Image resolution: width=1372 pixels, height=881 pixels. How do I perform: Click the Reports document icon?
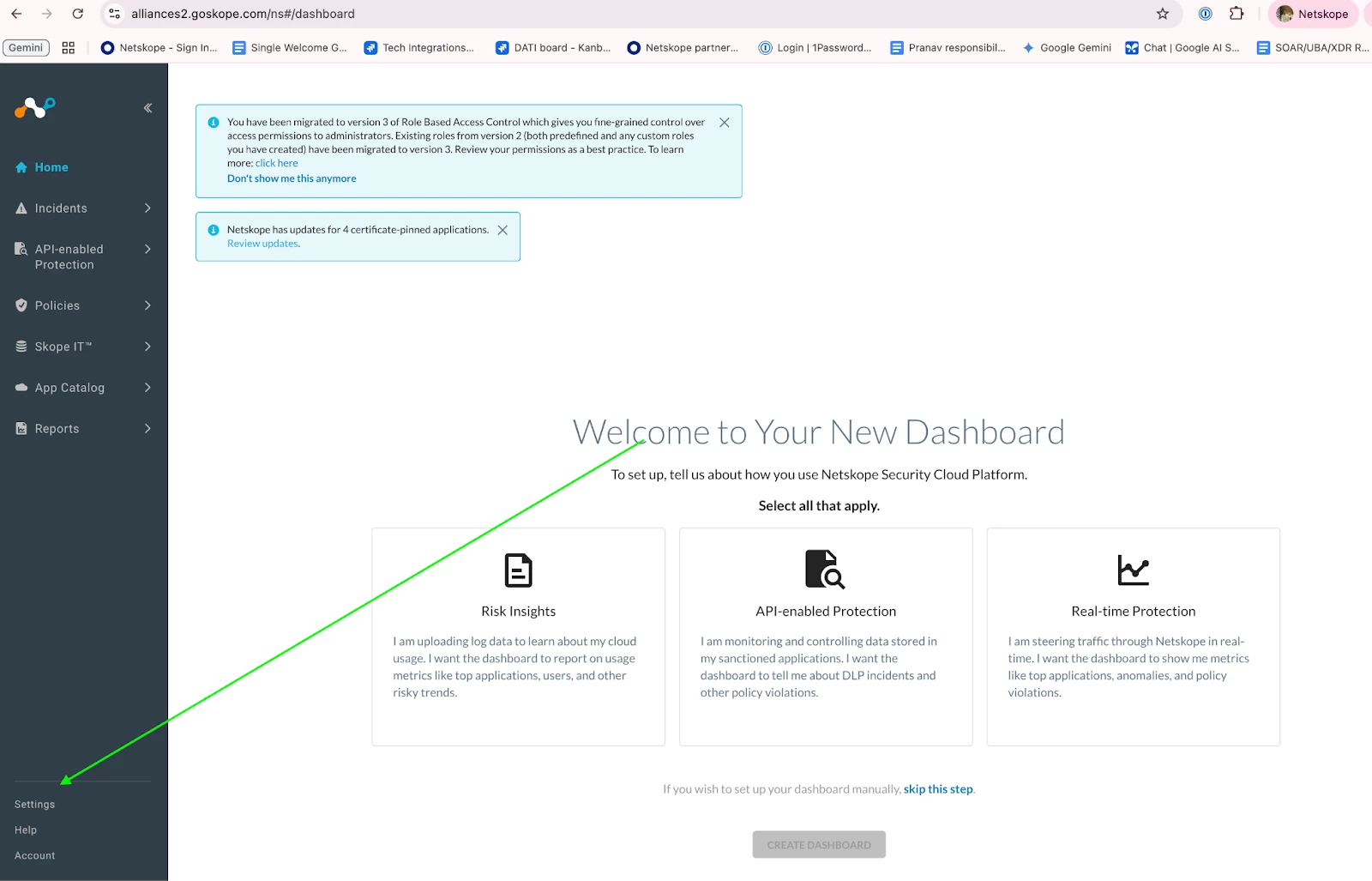pyautogui.click(x=21, y=429)
